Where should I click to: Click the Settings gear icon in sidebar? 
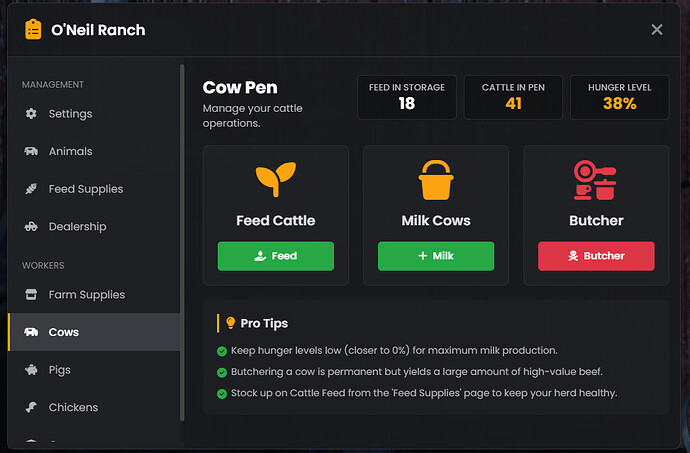pyautogui.click(x=31, y=114)
